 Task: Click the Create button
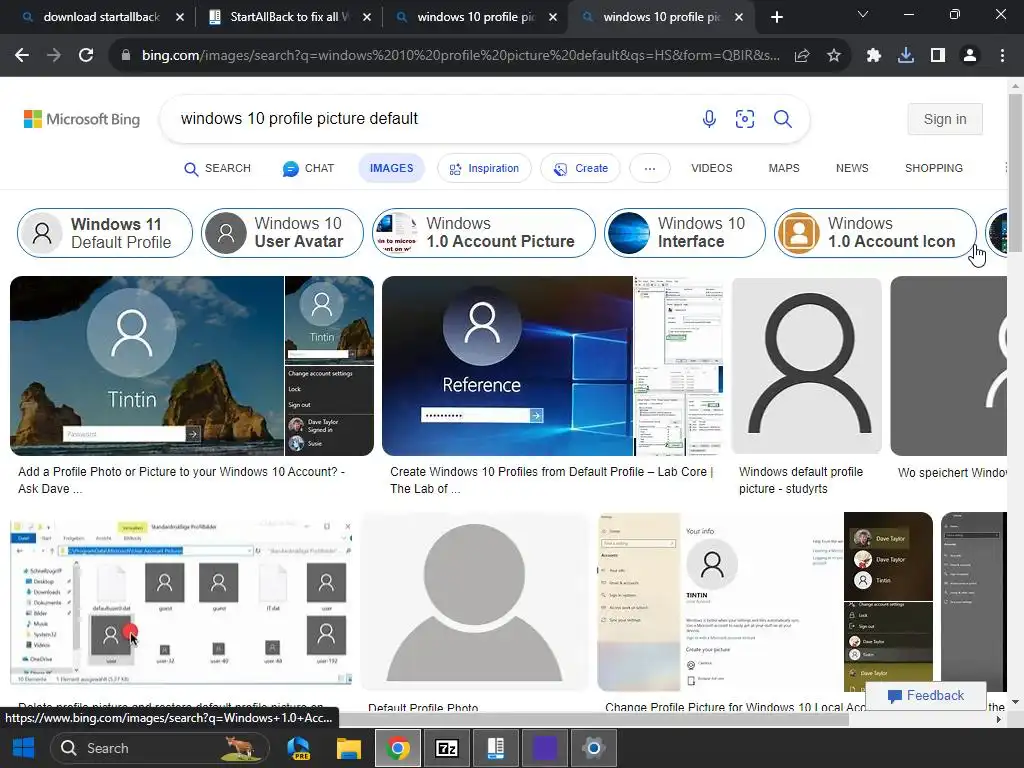point(580,168)
